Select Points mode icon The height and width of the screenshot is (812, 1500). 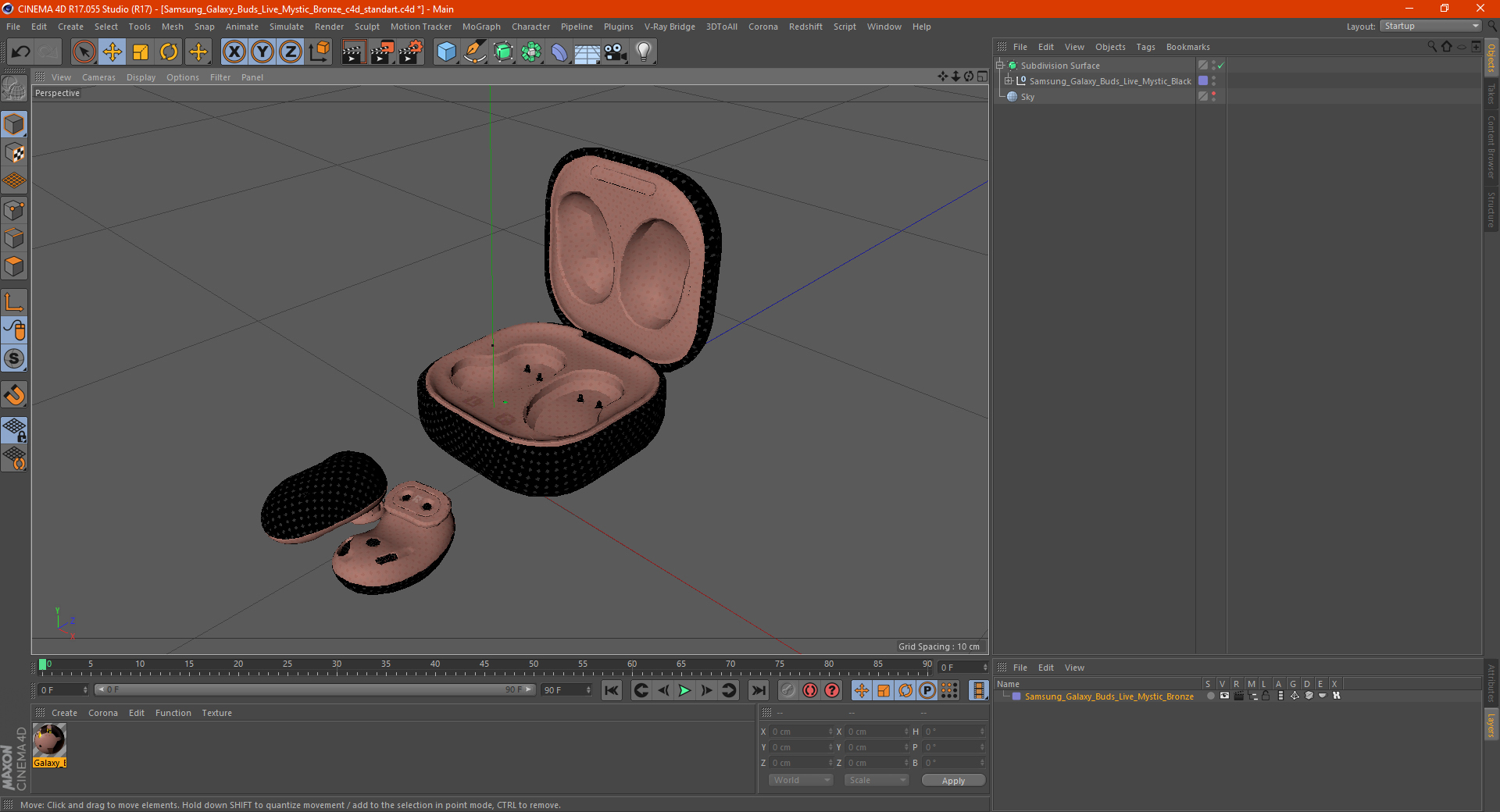14,210
